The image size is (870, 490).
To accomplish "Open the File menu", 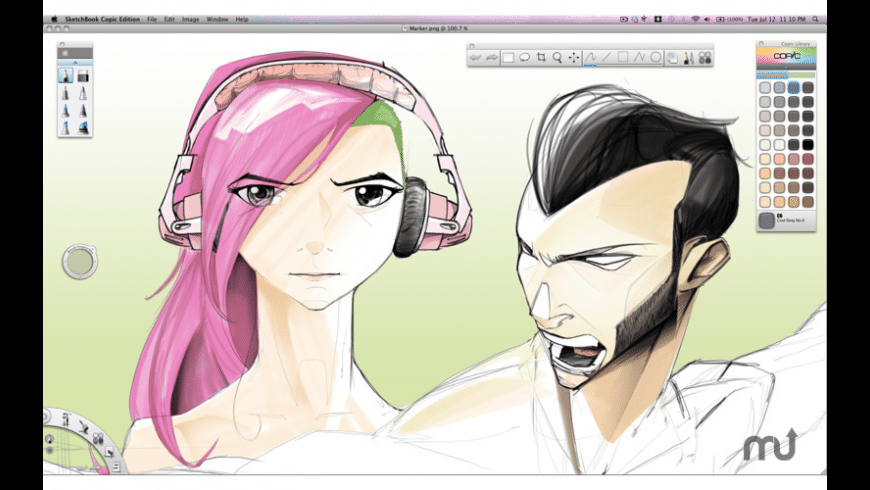I will click(x=152, y=19).
